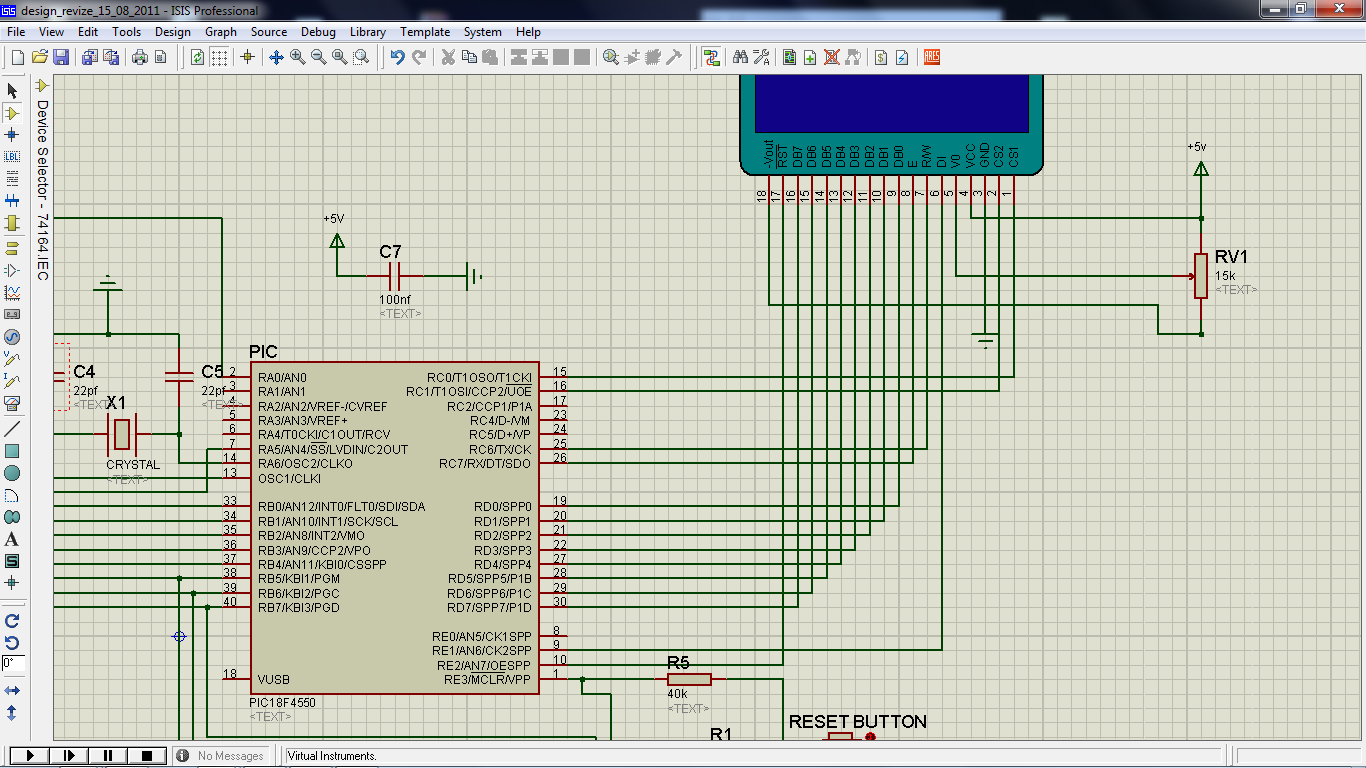1366x768 pixels.
Task: Choose the Selection Mode arrow tool
Action: click(x=12, y=91)
